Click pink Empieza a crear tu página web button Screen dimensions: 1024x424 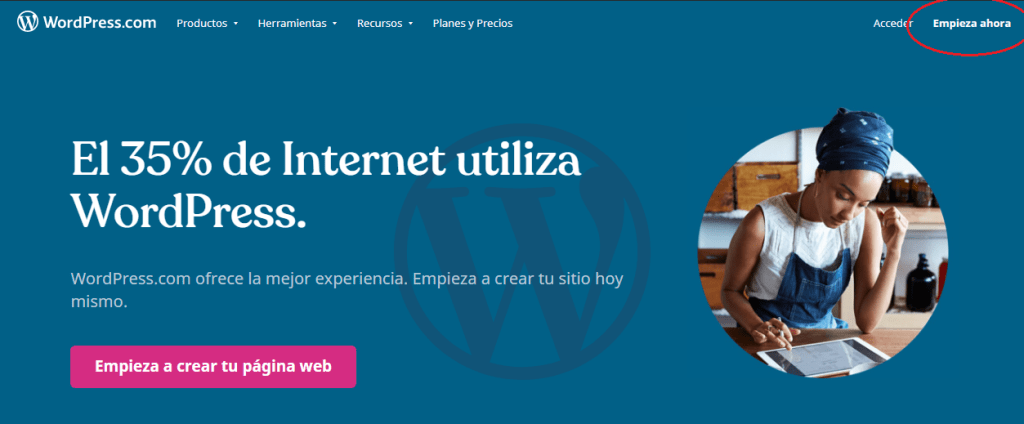point(213,367)
